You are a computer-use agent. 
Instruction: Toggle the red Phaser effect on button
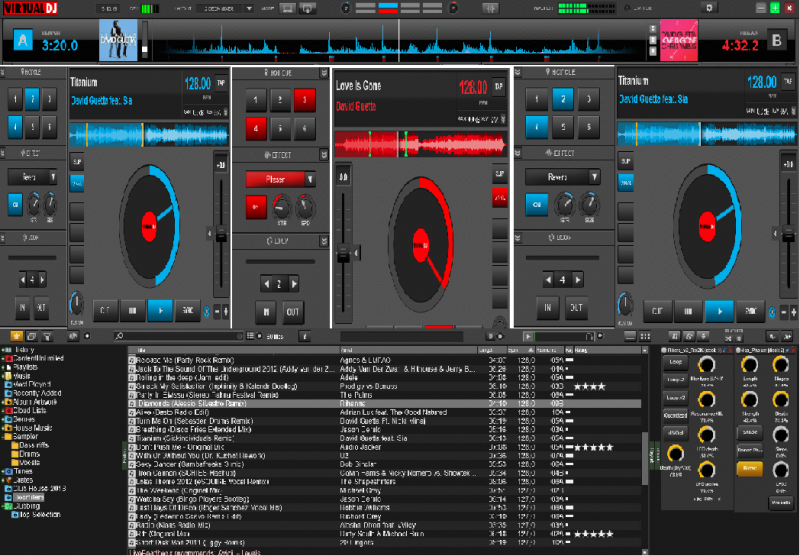(256, 207)
